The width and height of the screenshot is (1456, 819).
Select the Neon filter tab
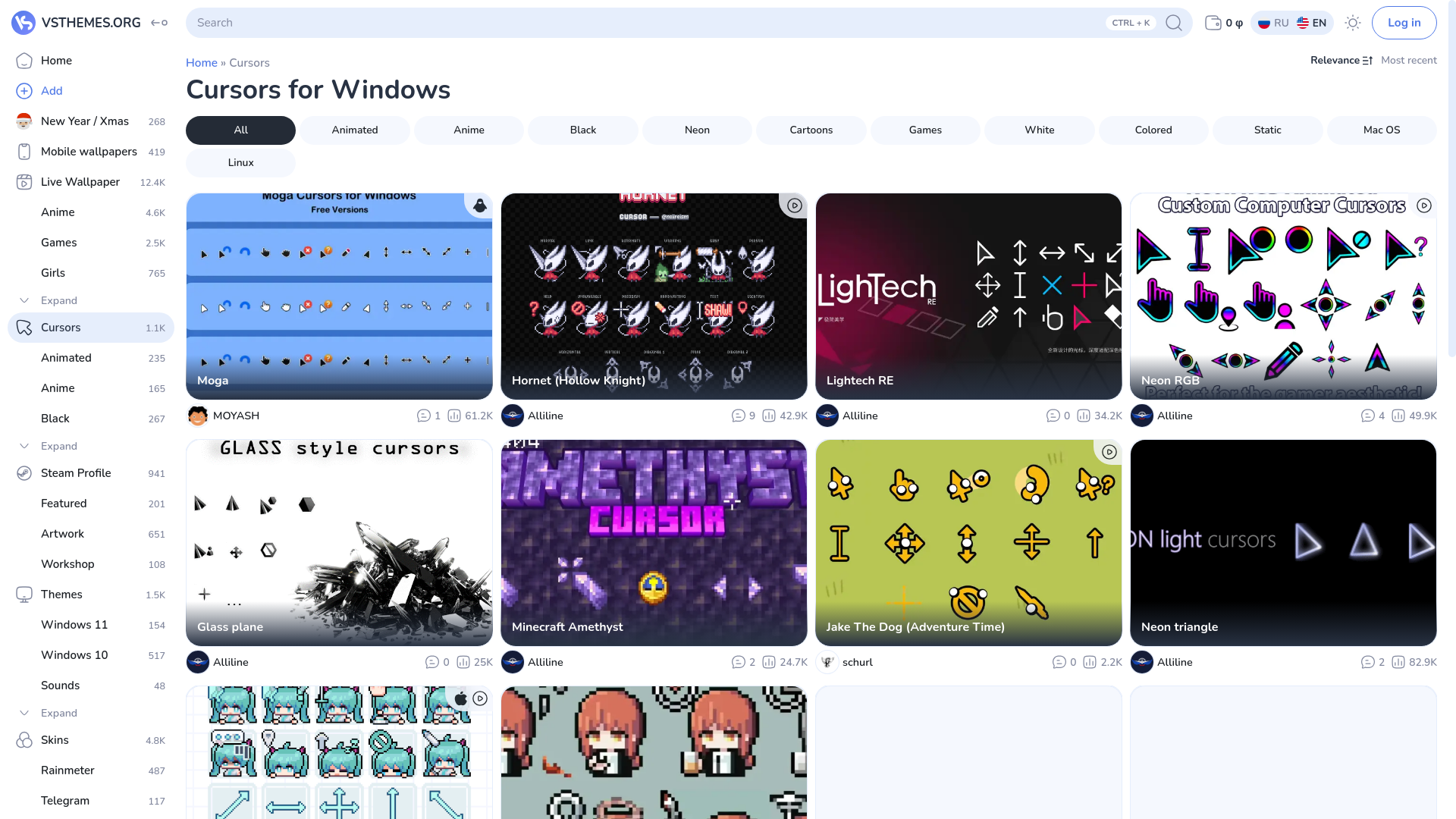(x=697, y=130)
